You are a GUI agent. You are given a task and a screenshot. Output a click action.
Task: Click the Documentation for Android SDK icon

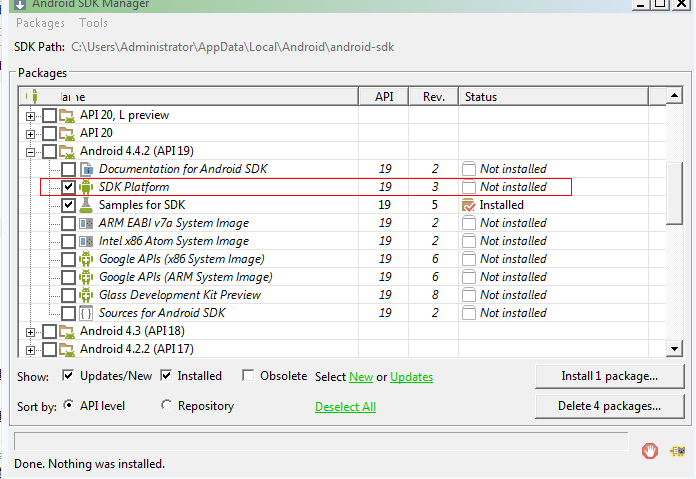point(86,169)
